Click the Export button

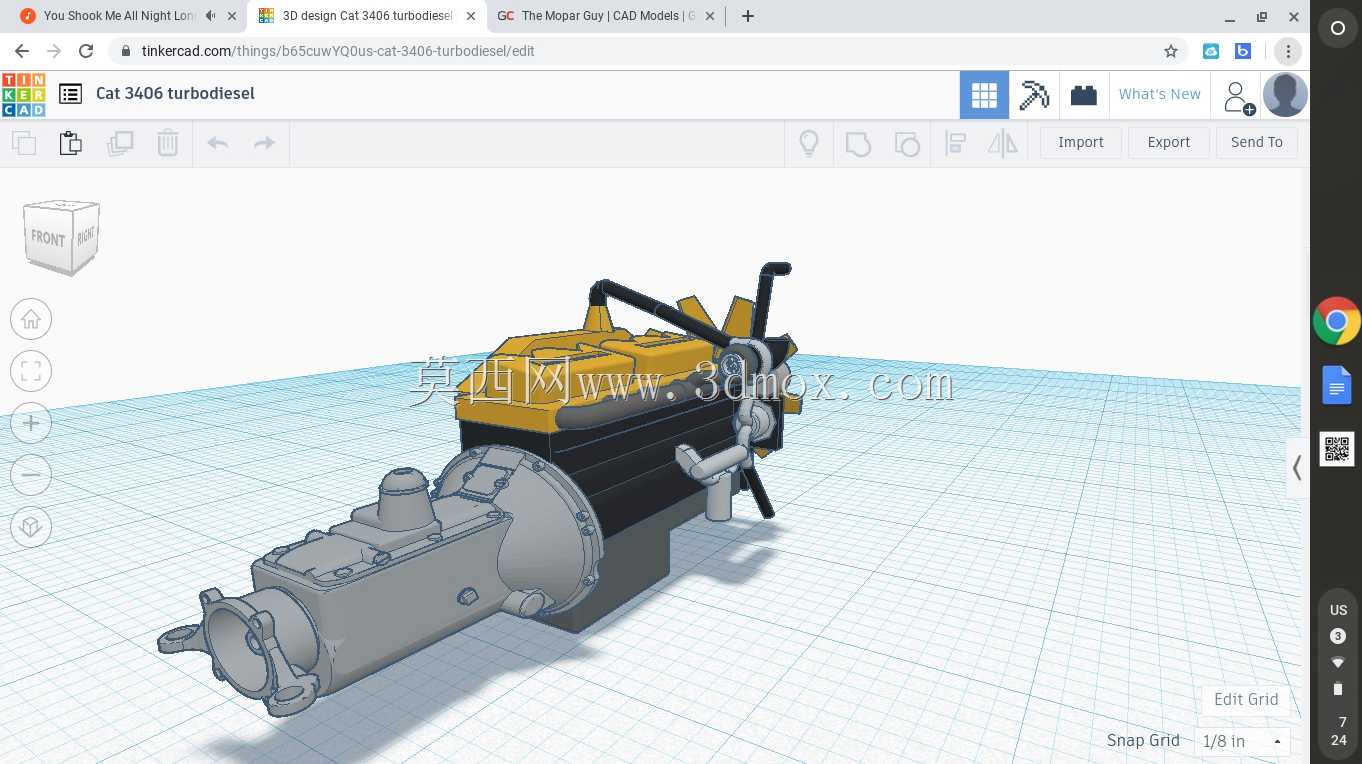(1169, 142)
